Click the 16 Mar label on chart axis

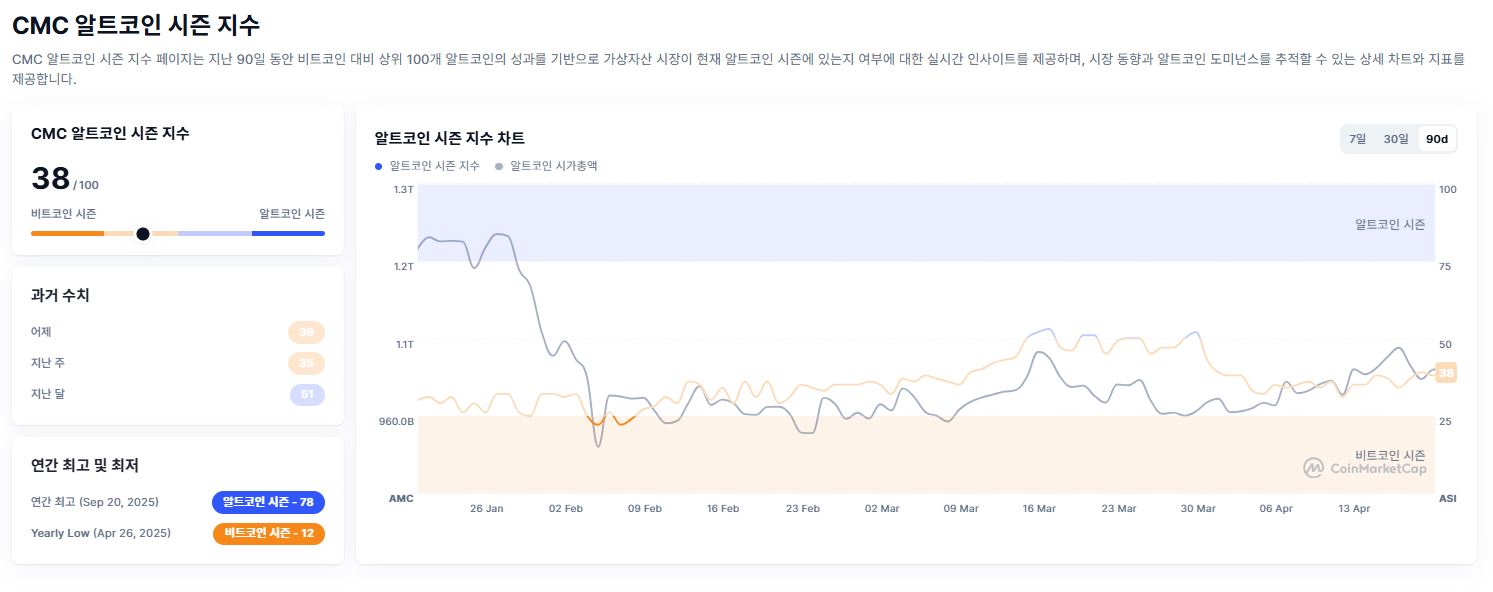(1039, 508)
